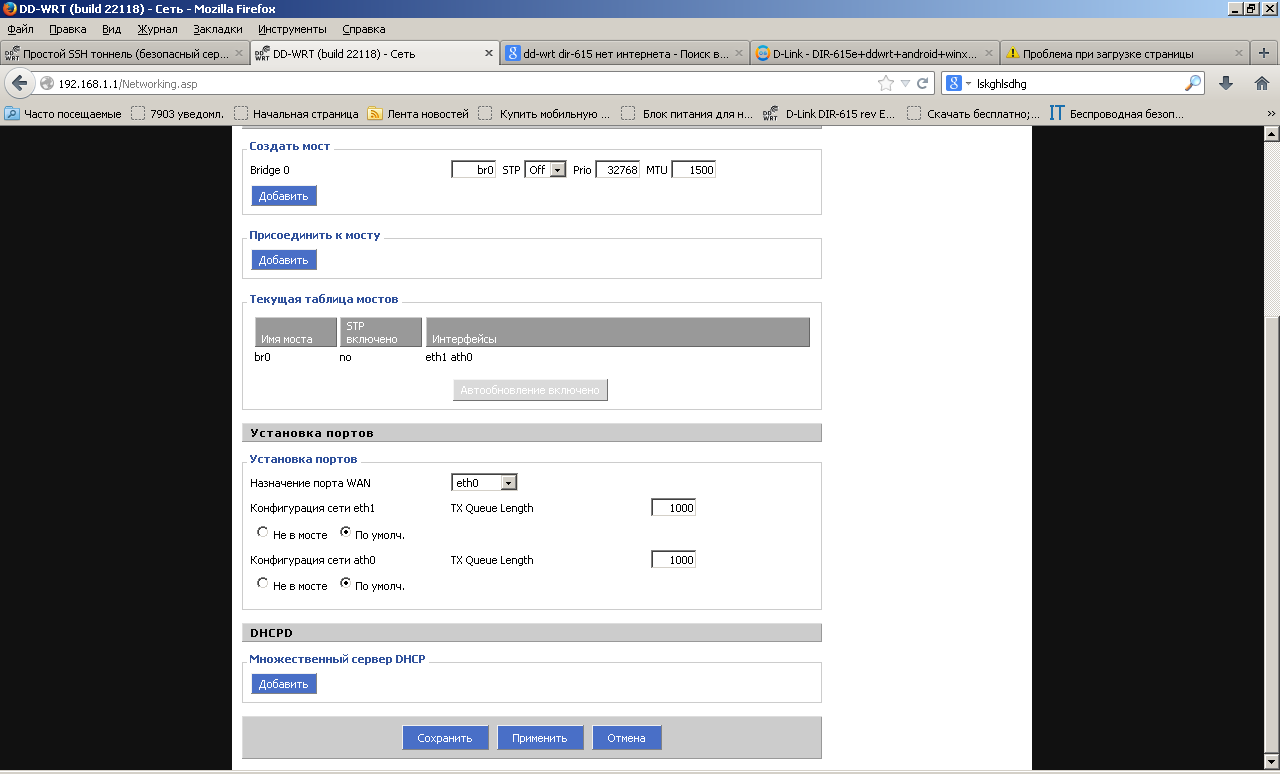Switch to the D-Link DIR-615e+ddwrt tab

coord(875,53)
